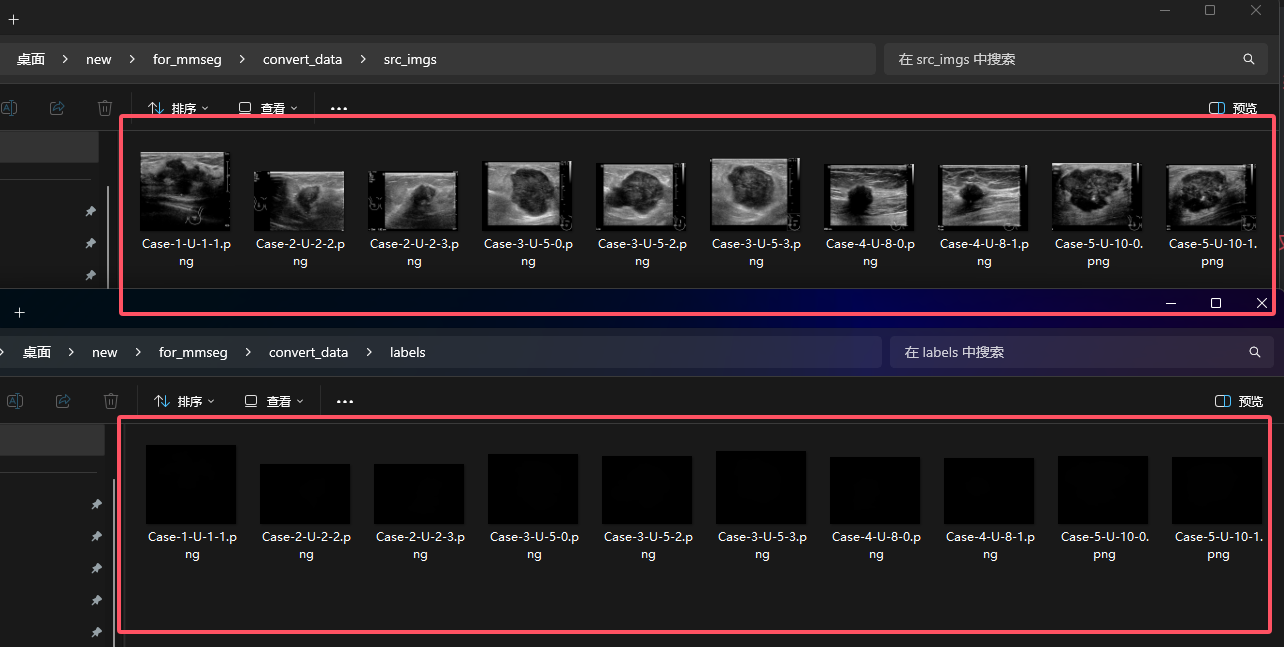
Task: Select Case-1-U-1-1.png mask in labels
Action: pyautogui.click(x=191, y=484)
